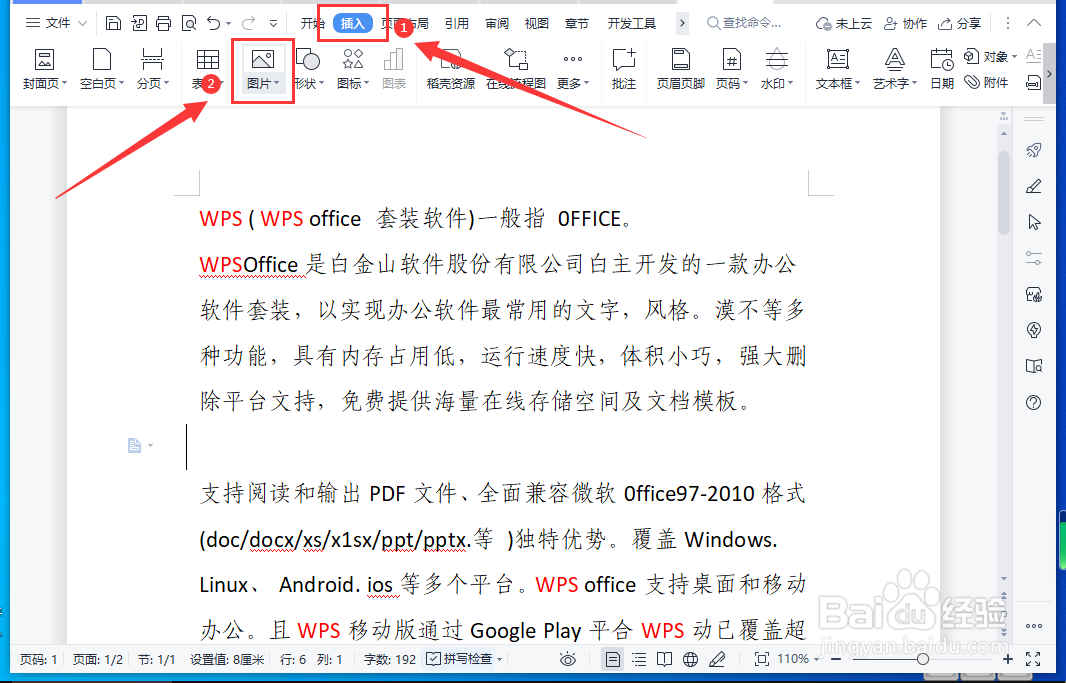
Task: Click the 查找命令 search field
Action: [x=744, y=24]
